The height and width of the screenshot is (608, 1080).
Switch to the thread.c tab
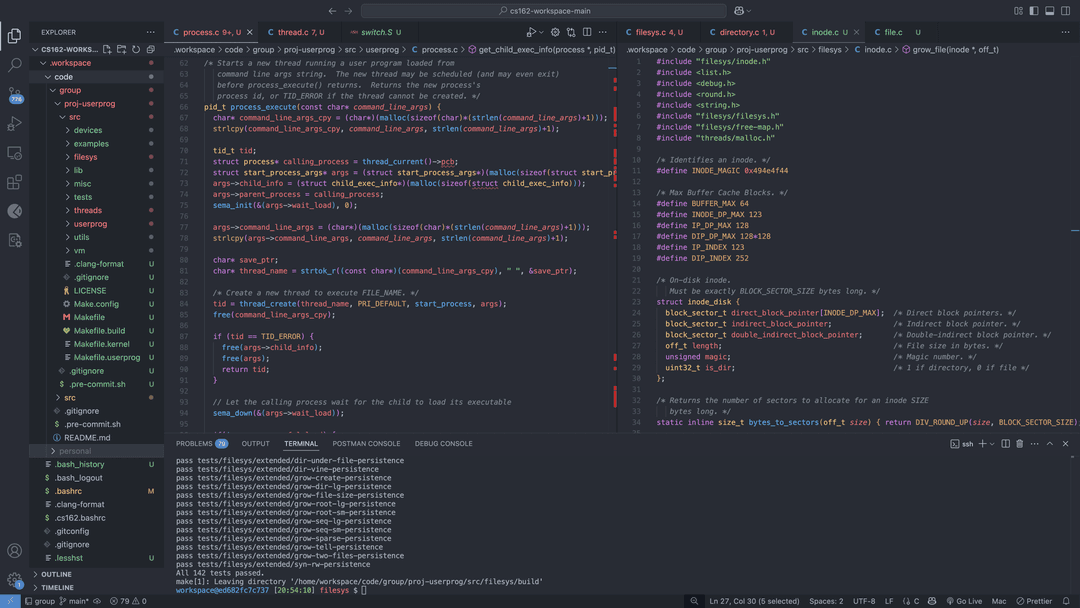[x=293, y=32]
